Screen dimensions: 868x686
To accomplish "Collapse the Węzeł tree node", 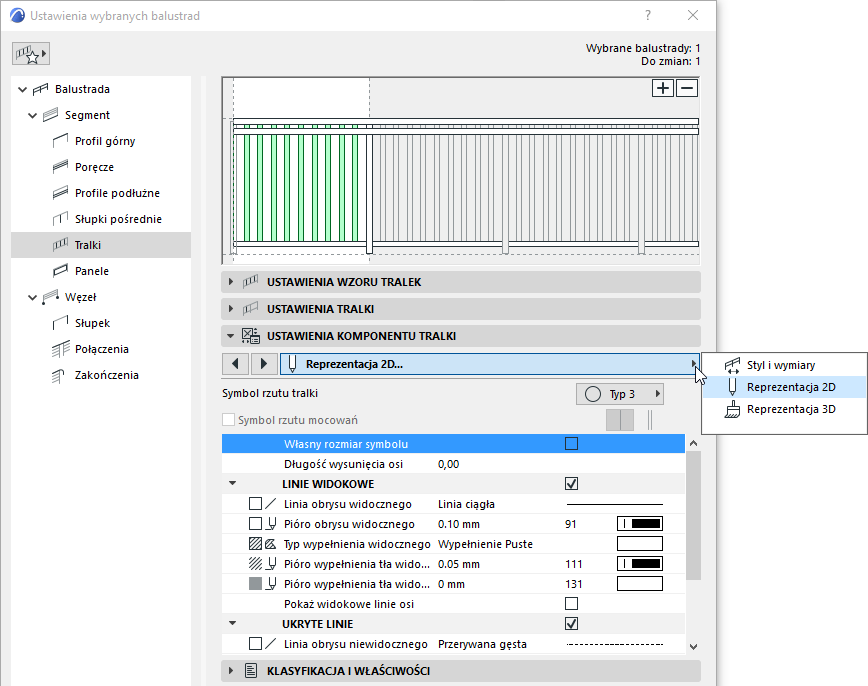I will pos(33,297).
